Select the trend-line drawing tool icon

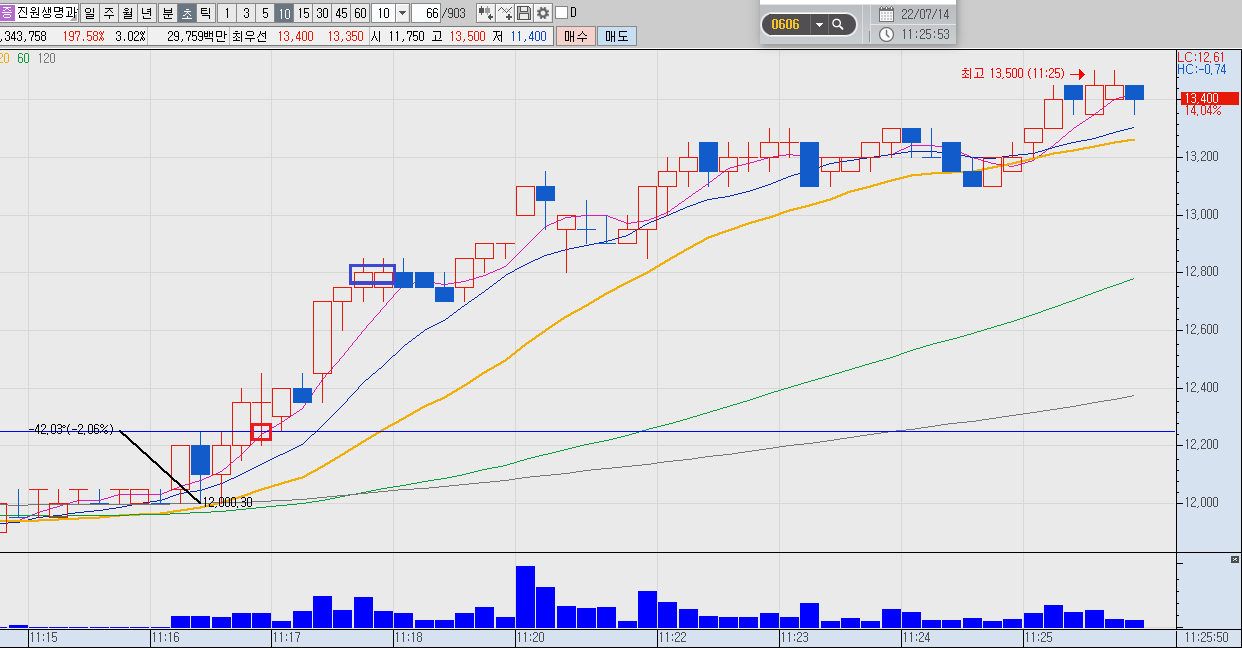pyautogui.click(x=505, y=13)
